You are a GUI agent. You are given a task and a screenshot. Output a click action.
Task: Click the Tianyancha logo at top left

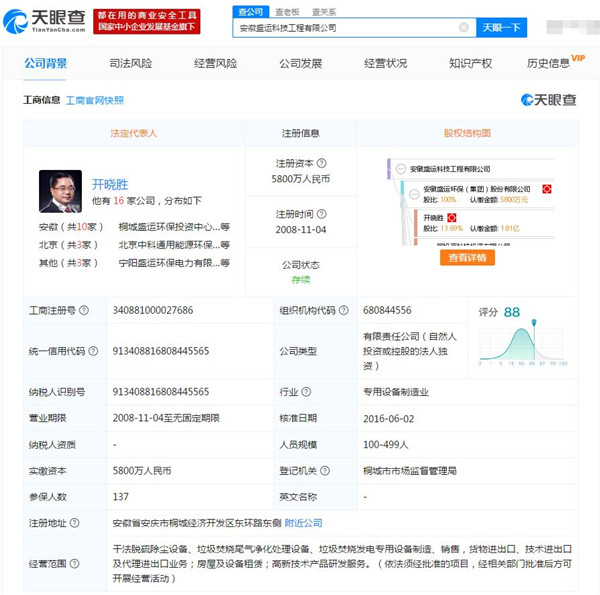pyautogui.click(x=54, y=18)
